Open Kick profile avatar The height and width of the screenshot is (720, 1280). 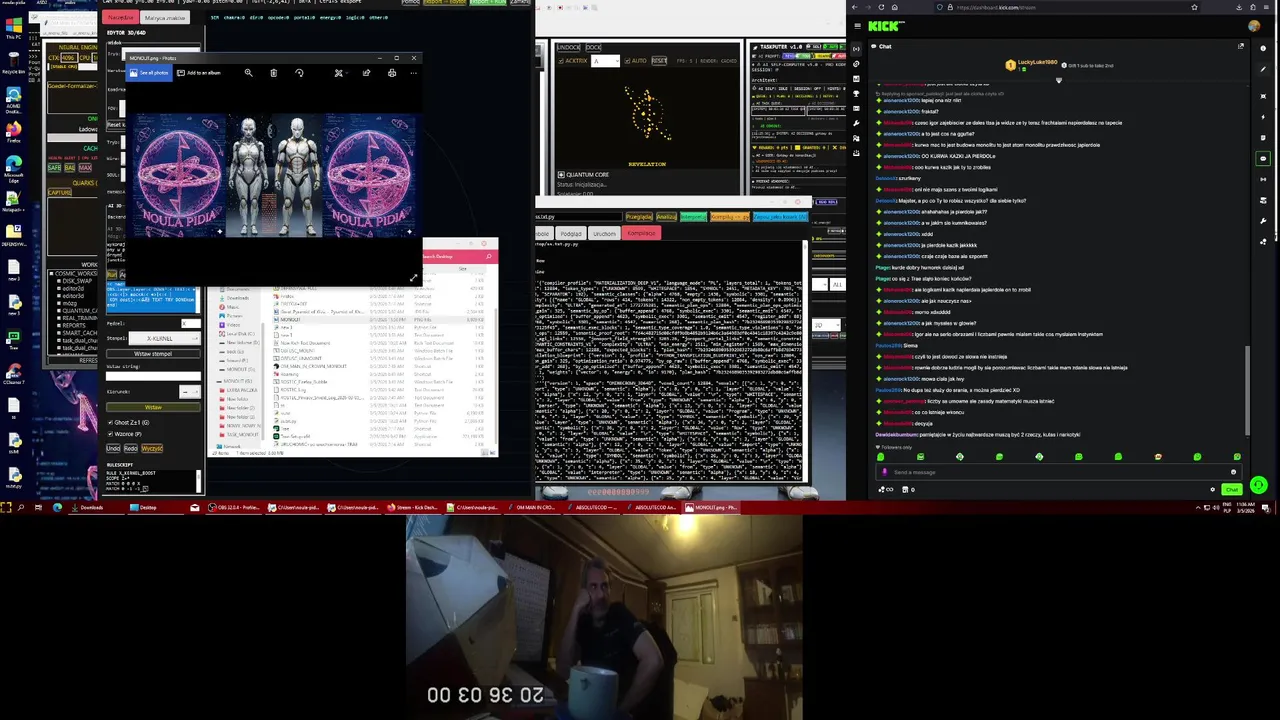1254,27
